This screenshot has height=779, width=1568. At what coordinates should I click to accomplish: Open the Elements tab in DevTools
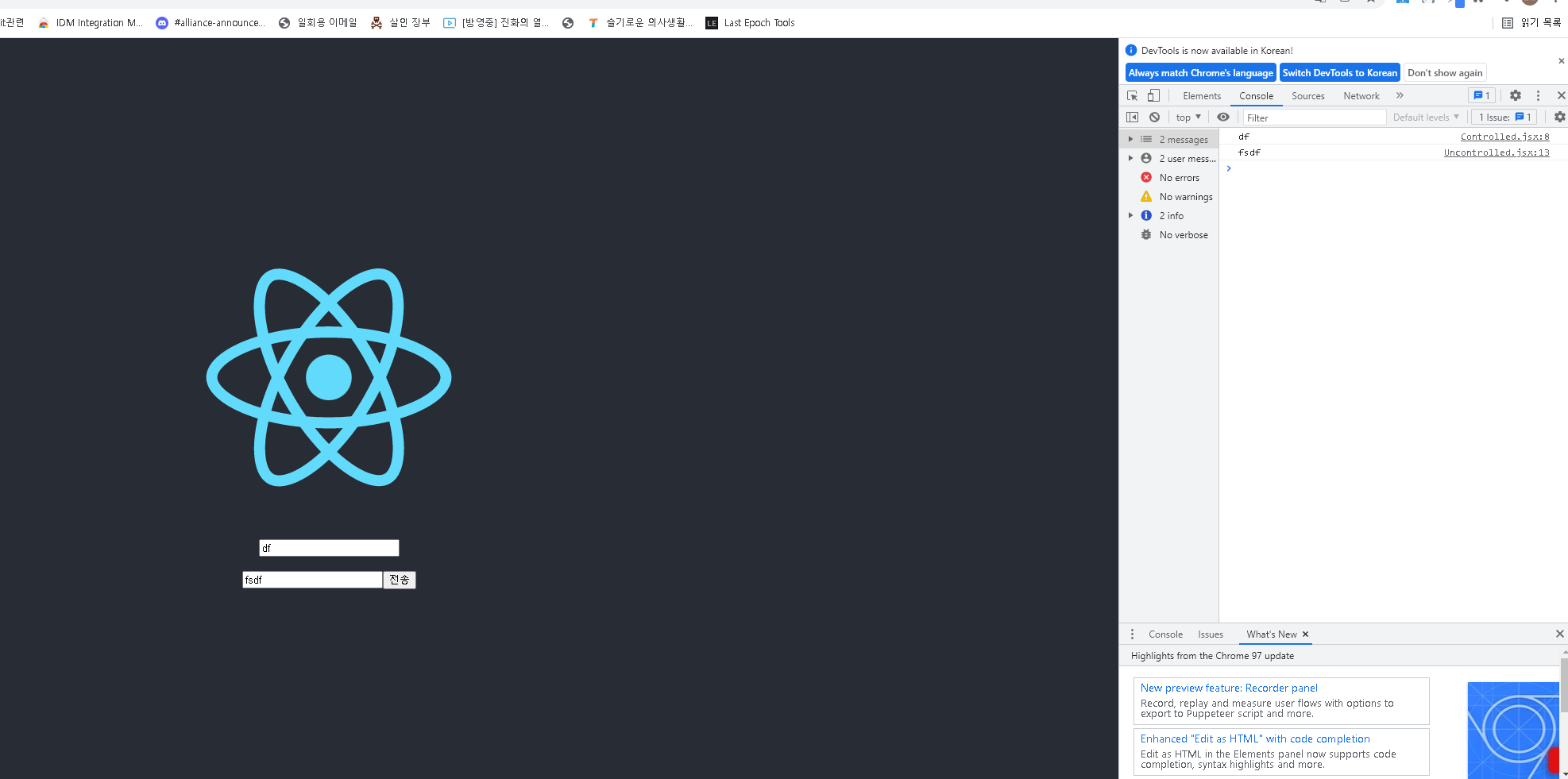(1202, 96)
